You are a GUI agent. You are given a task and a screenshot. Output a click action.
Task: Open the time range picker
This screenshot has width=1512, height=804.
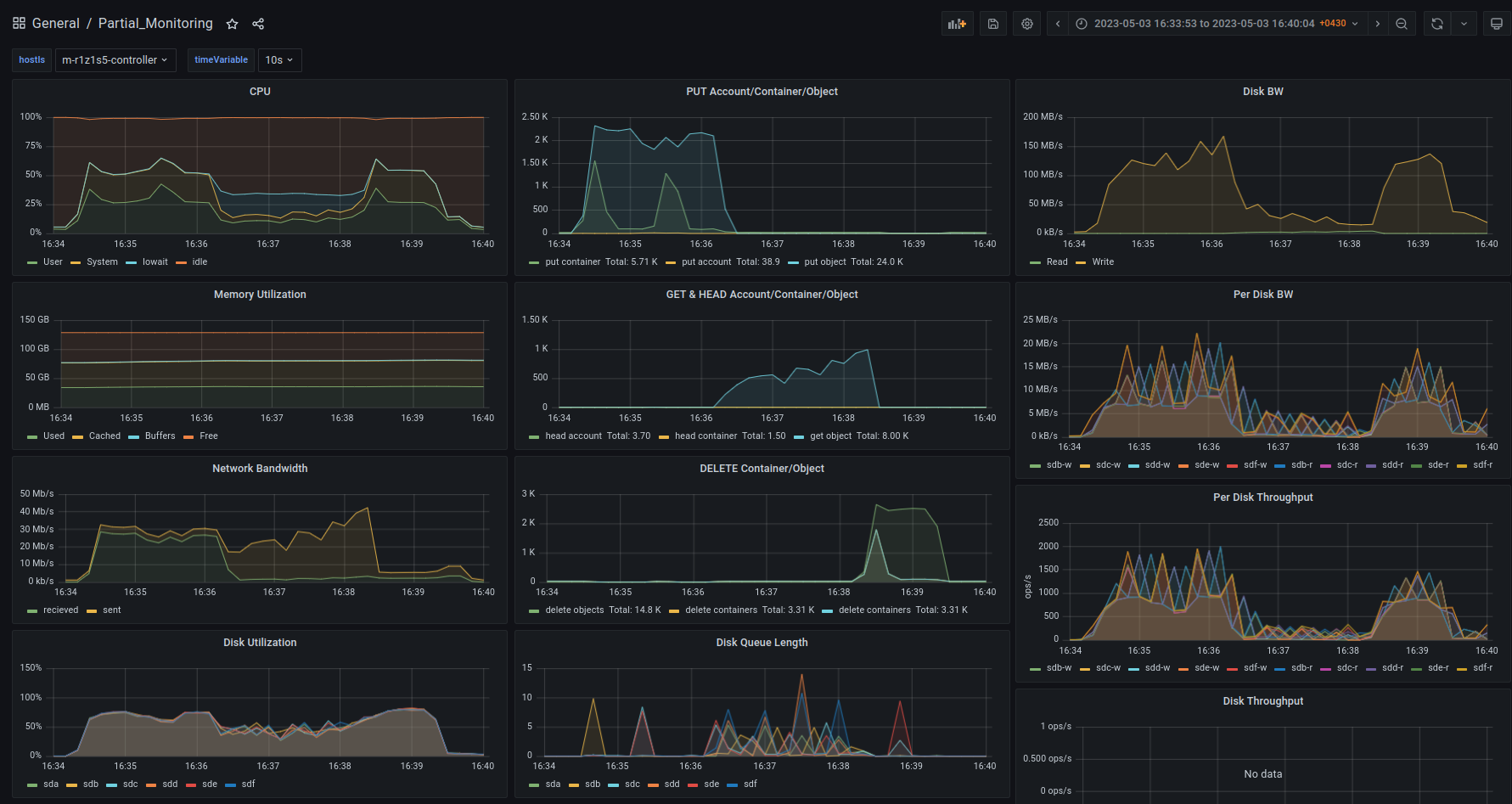pyautogui.click(x=1218, y=24)
